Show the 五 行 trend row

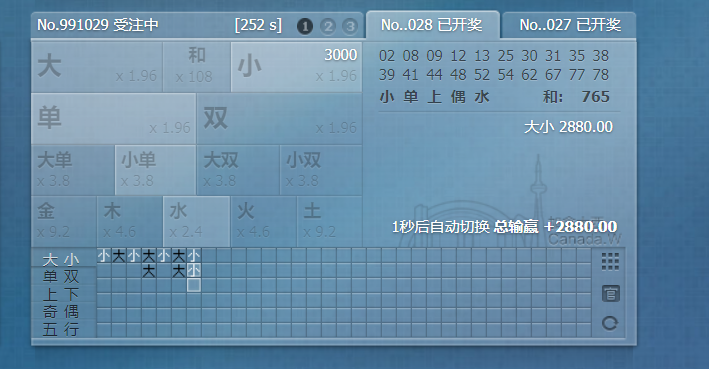pyautogui.click(x=61, y=329)
